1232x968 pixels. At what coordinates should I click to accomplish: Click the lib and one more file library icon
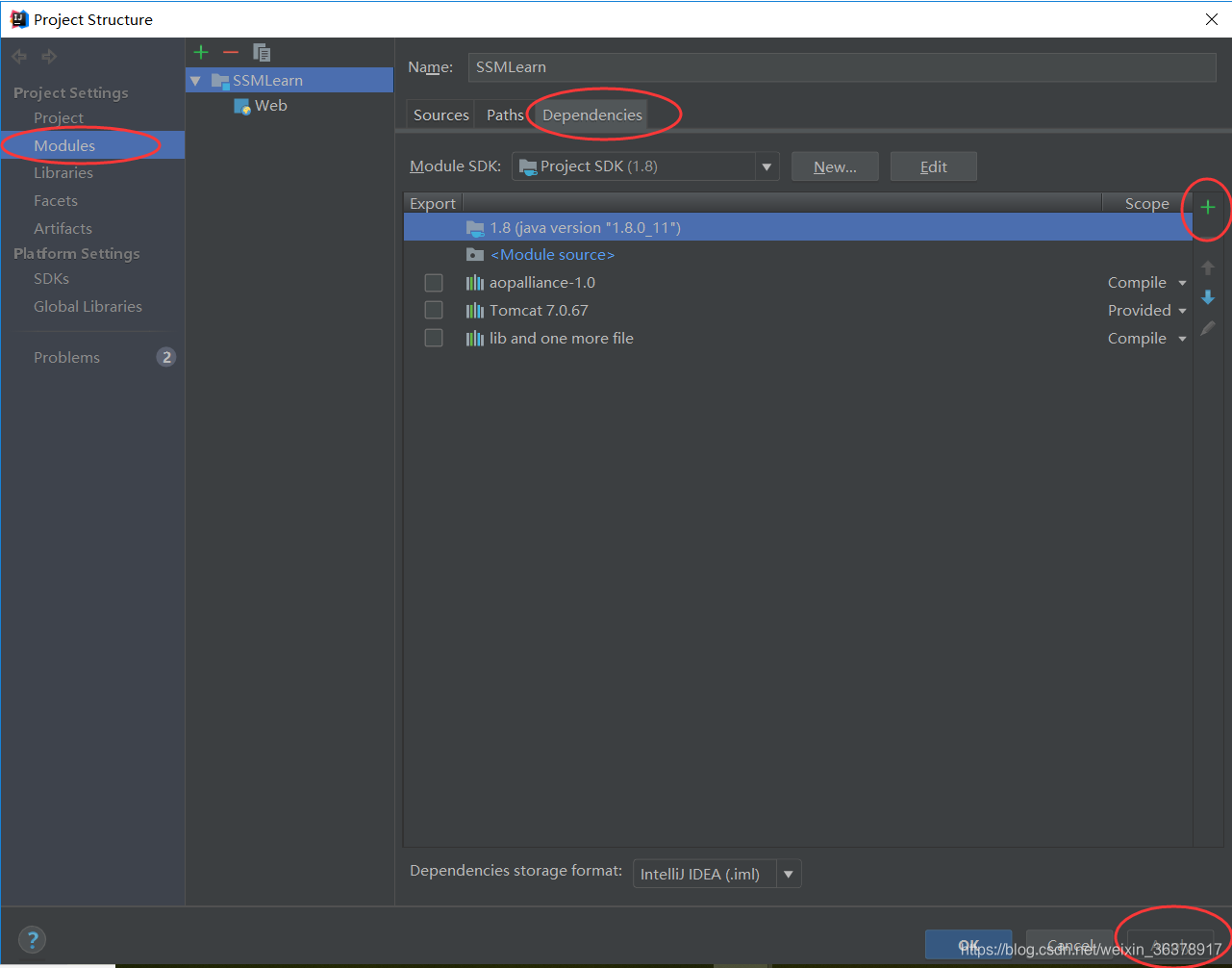click(475, 339)
